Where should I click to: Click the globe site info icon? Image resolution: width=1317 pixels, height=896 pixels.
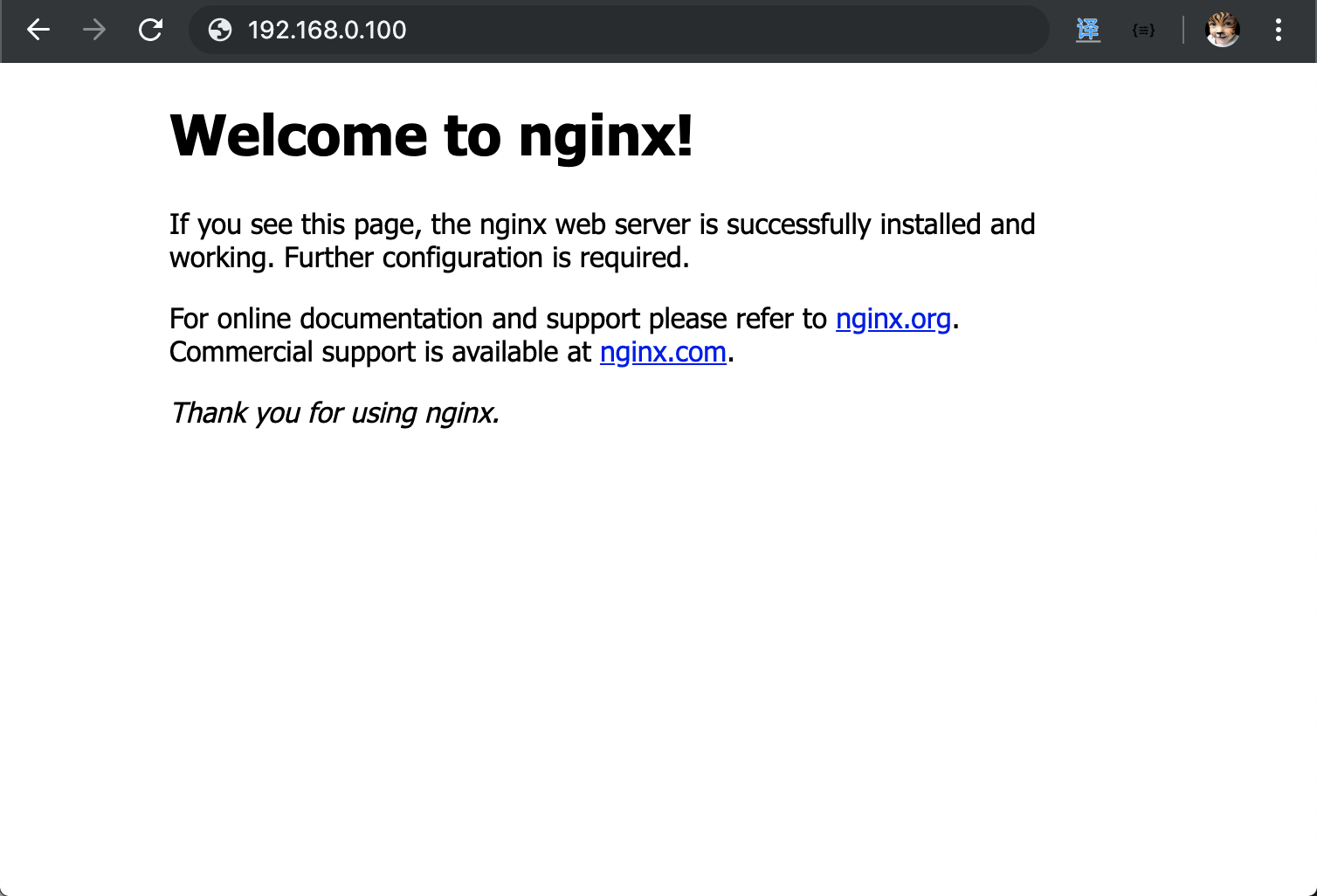point(220,31)
